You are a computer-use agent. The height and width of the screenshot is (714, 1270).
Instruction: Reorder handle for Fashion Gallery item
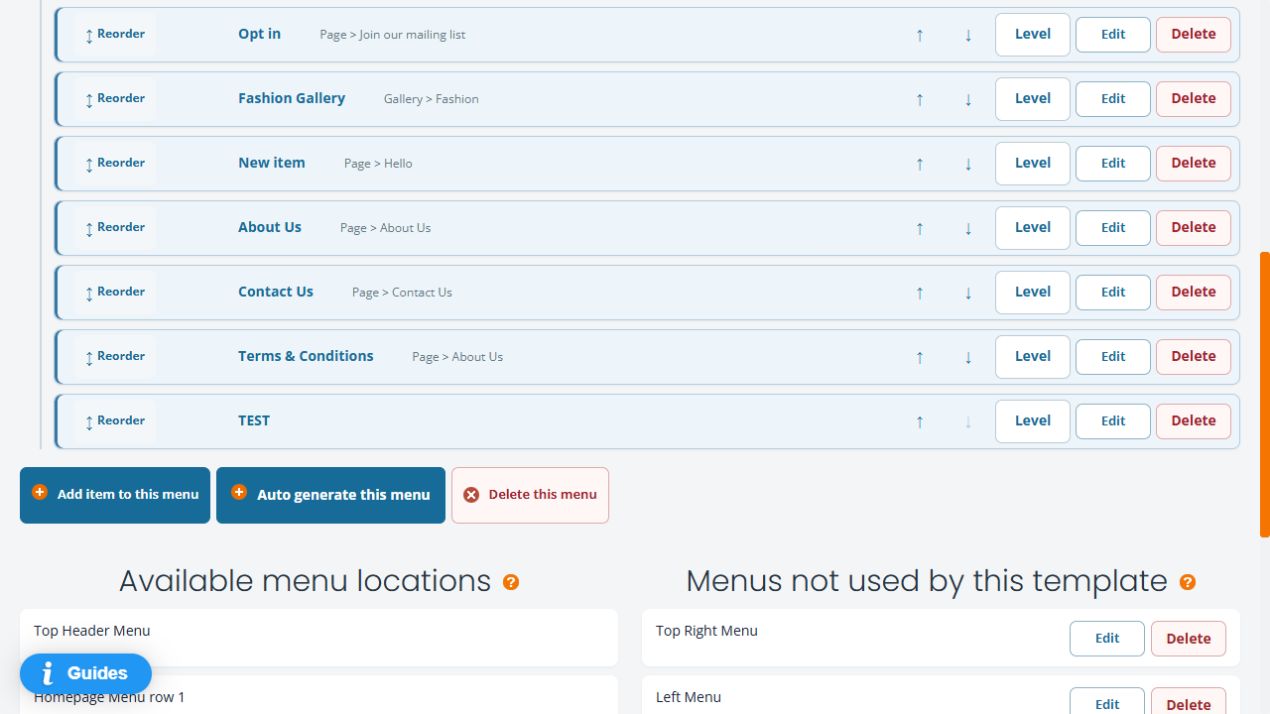click(x=114, y=99)
